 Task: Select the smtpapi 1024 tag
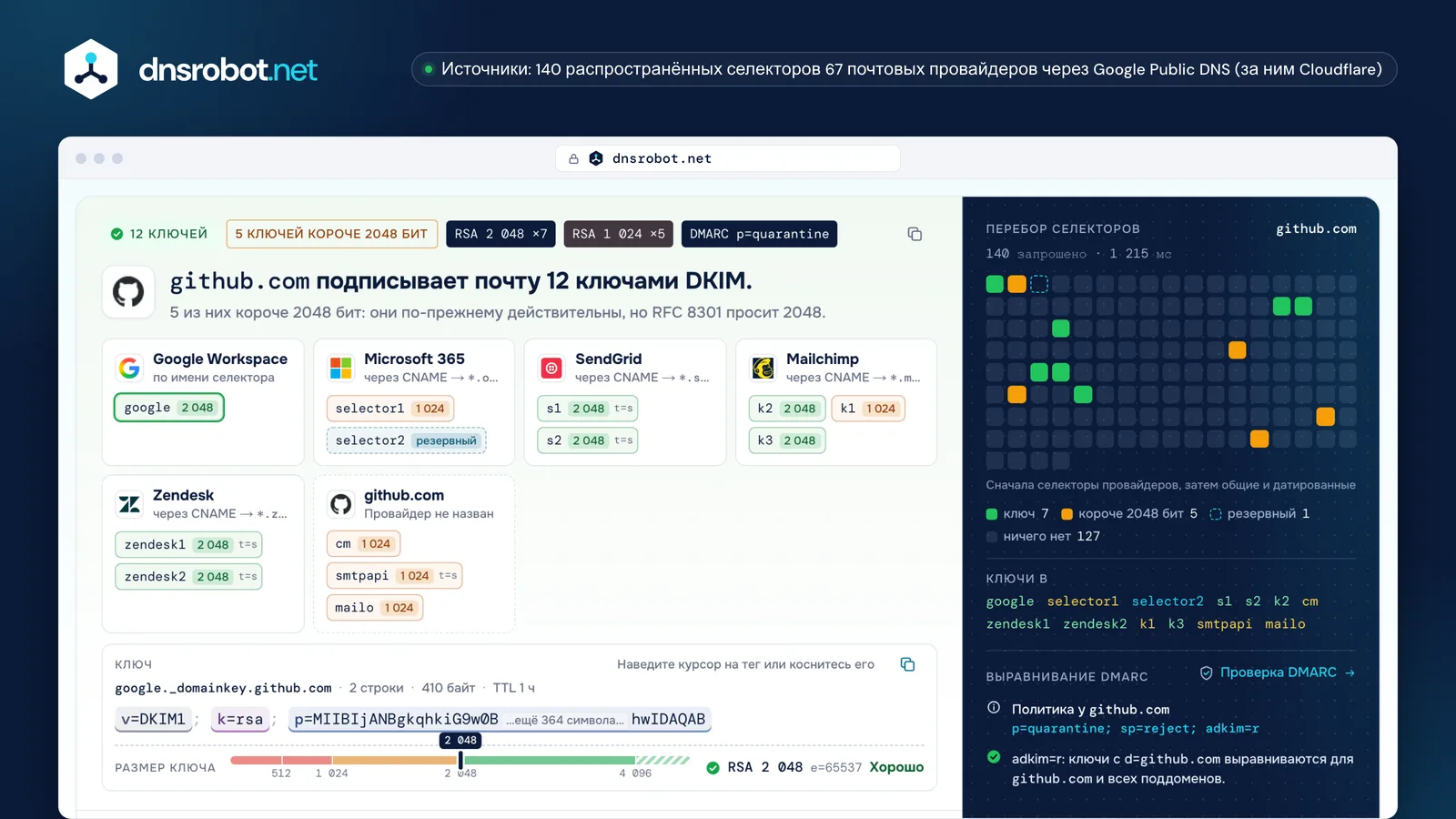click(x=395, y=576)
